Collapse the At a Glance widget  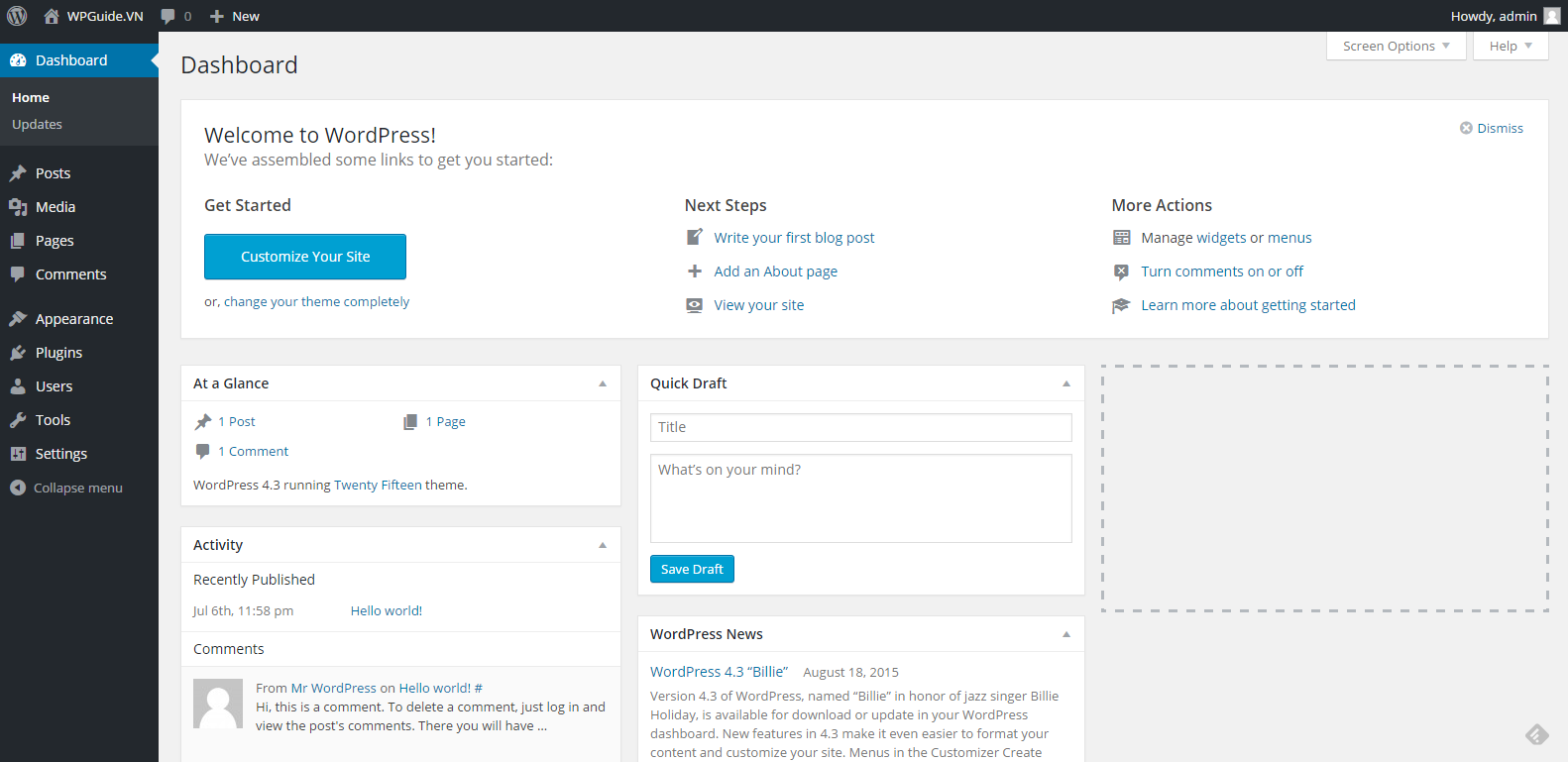[603, 383]
